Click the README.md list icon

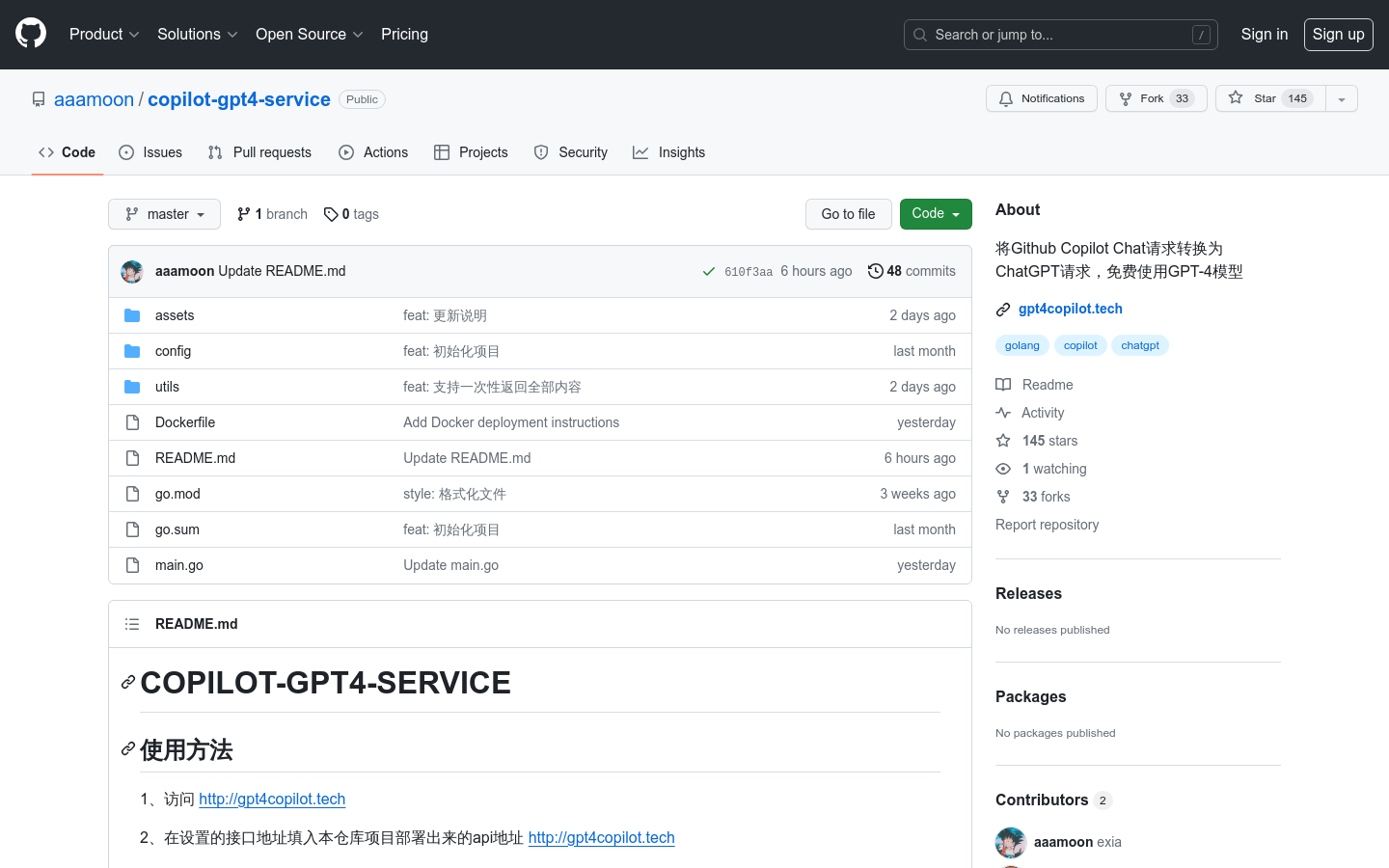(131, 623)
